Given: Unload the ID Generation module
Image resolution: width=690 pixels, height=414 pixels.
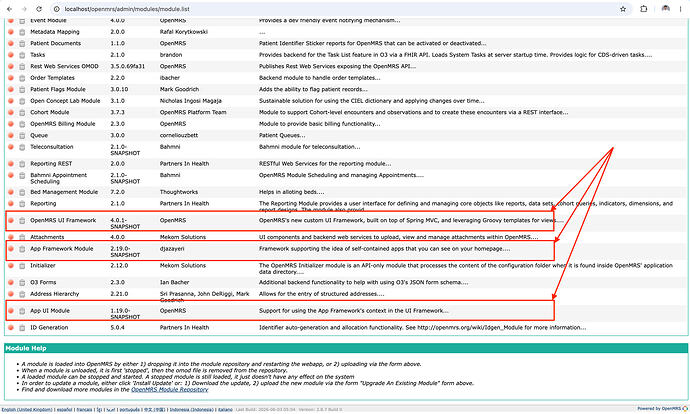Looking at the screenshot, I should click(22, 328).
